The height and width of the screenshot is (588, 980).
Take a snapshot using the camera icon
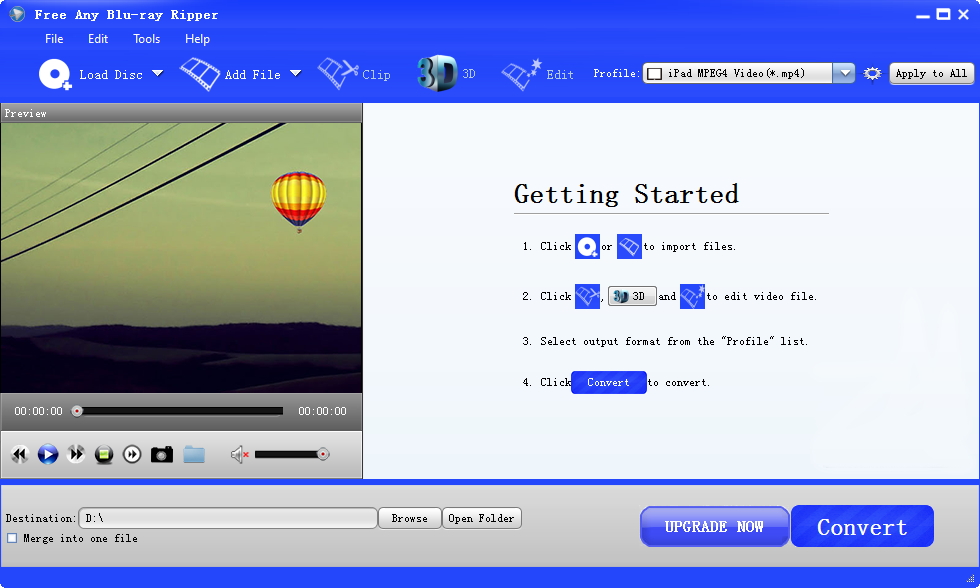162,454
